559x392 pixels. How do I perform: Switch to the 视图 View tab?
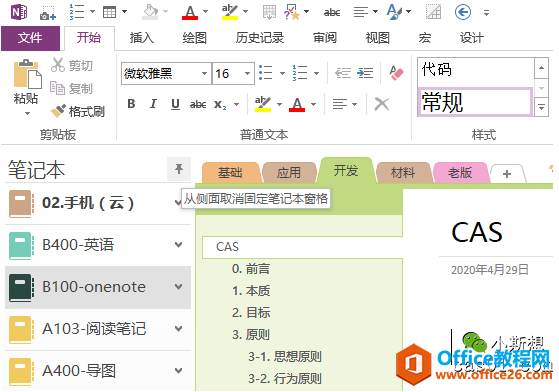tap(377, 38)
